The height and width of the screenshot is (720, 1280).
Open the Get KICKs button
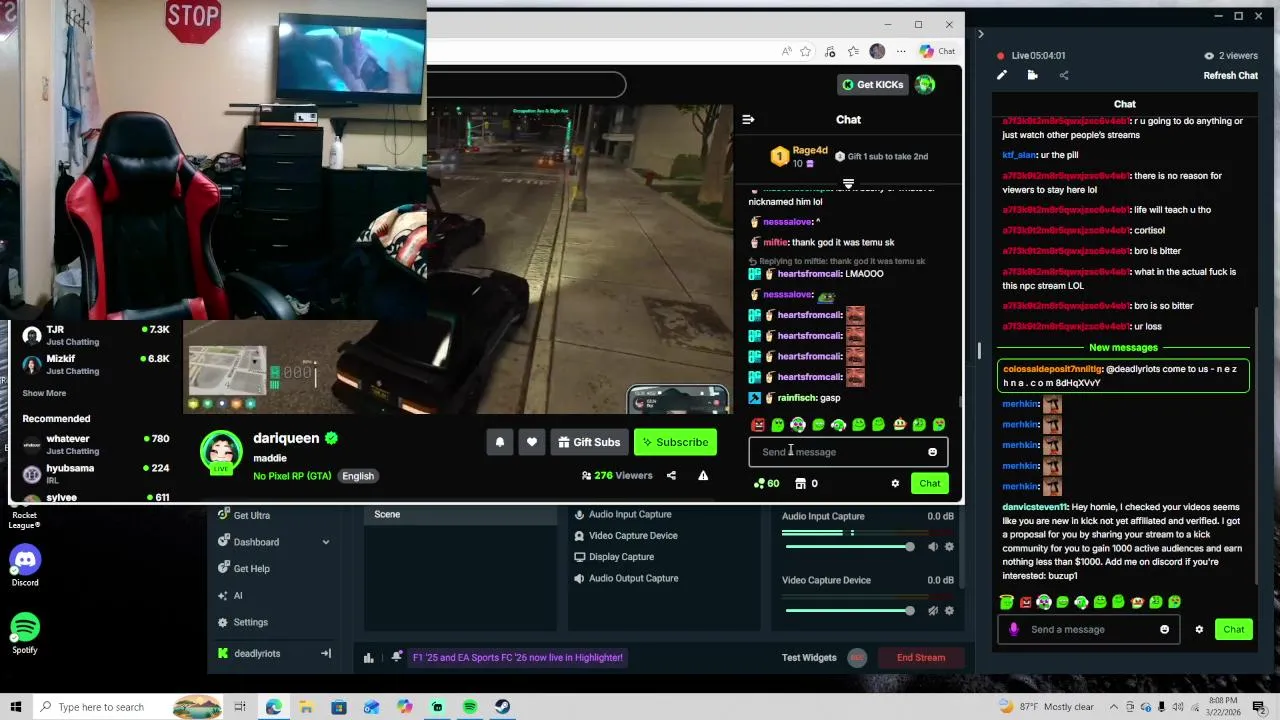click(x=873, y=84)
